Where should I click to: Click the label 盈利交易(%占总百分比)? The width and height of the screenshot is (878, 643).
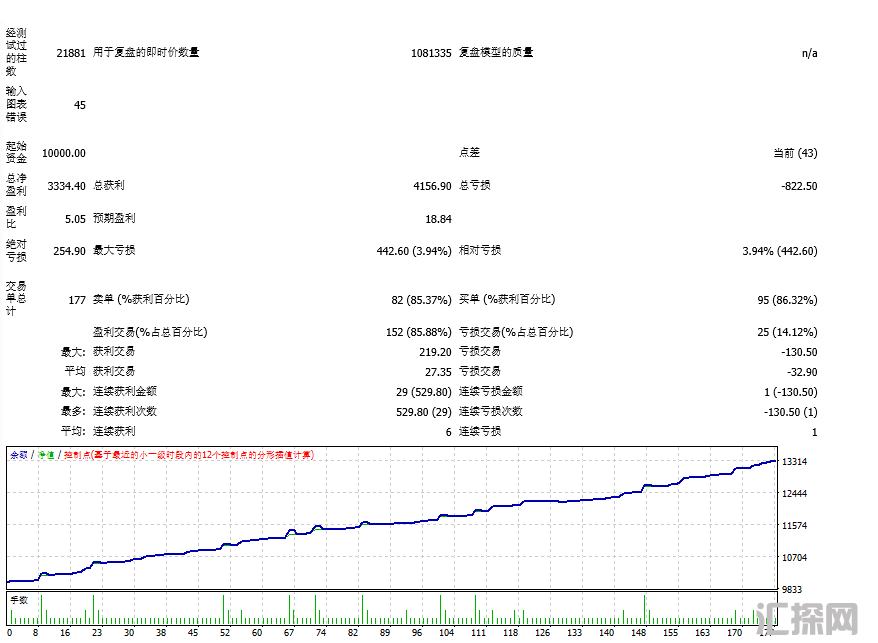tap(150, 332)
